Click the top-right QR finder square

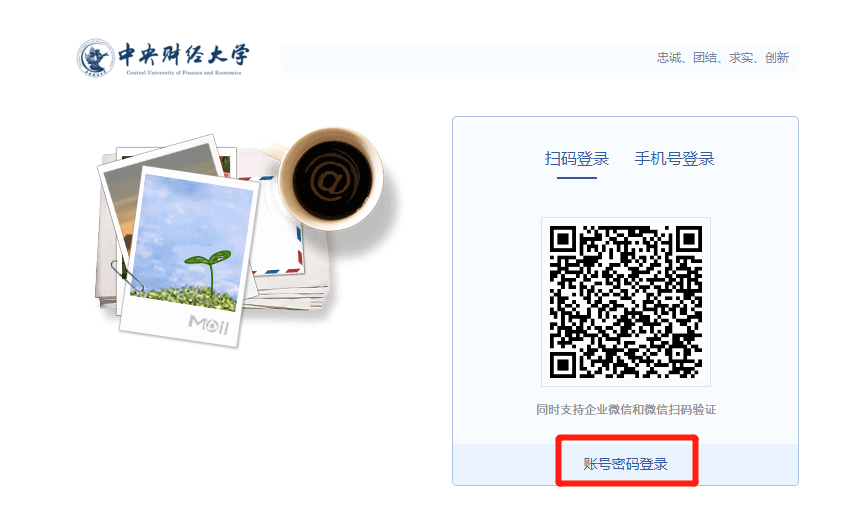pos(689,239)
